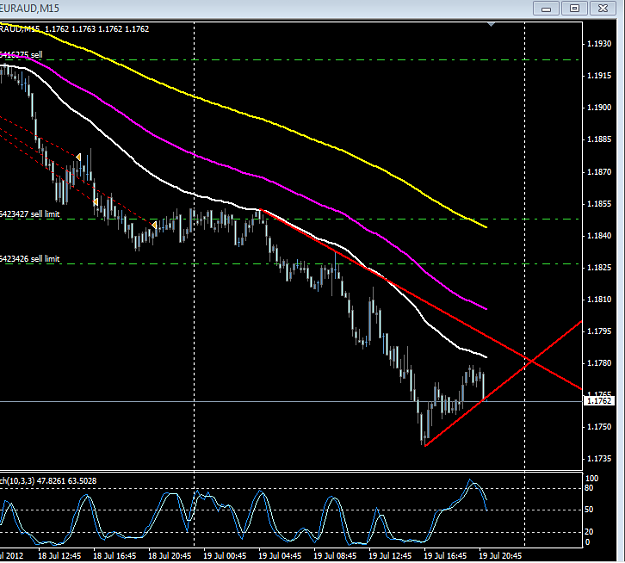Click the stochastic 80 level label
Image resolution: width=625 pixels, height=563 pixels.
tap(589, 488)
